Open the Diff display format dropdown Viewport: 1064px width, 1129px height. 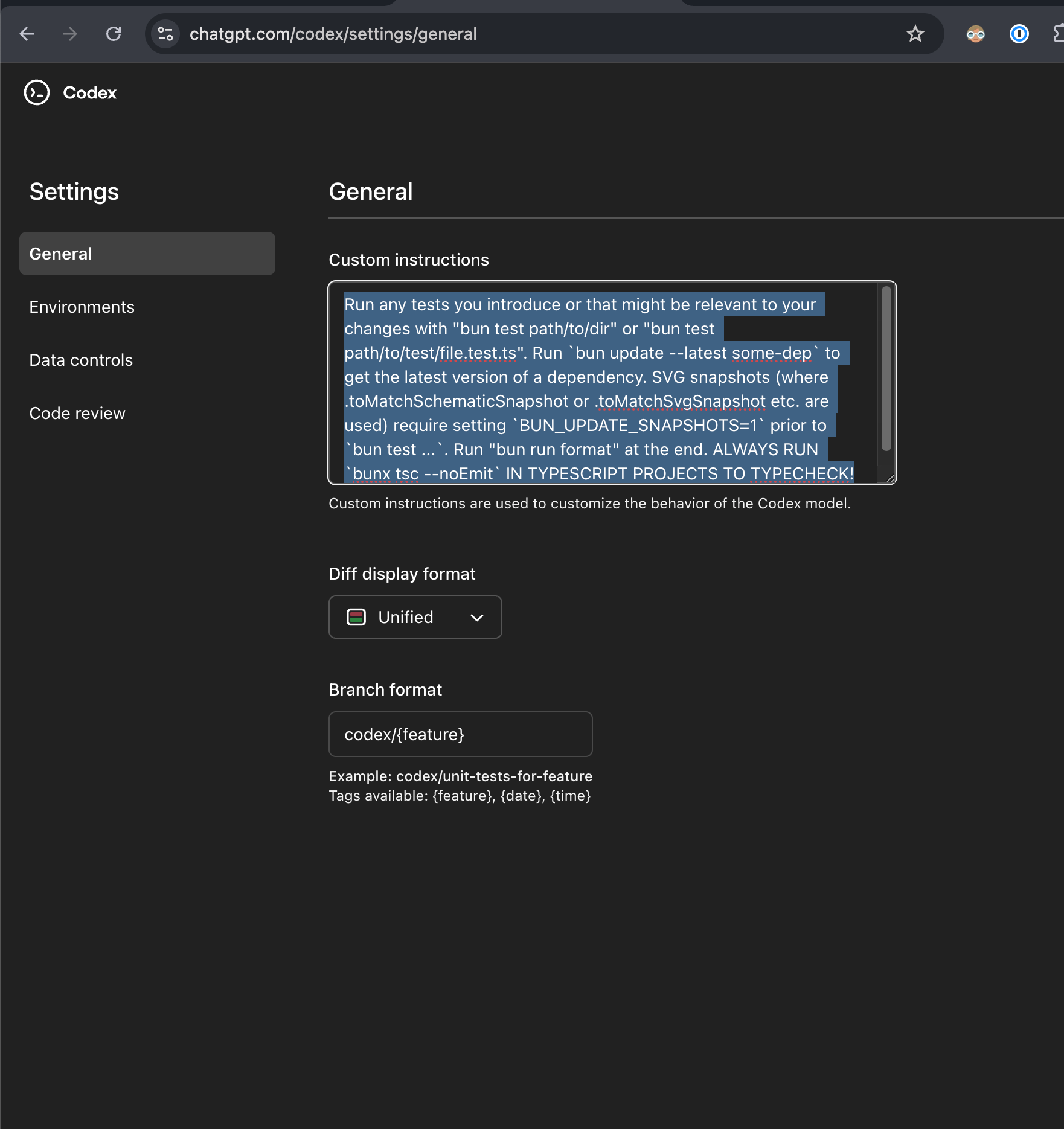pyautogui.click(x=415, y=617)
